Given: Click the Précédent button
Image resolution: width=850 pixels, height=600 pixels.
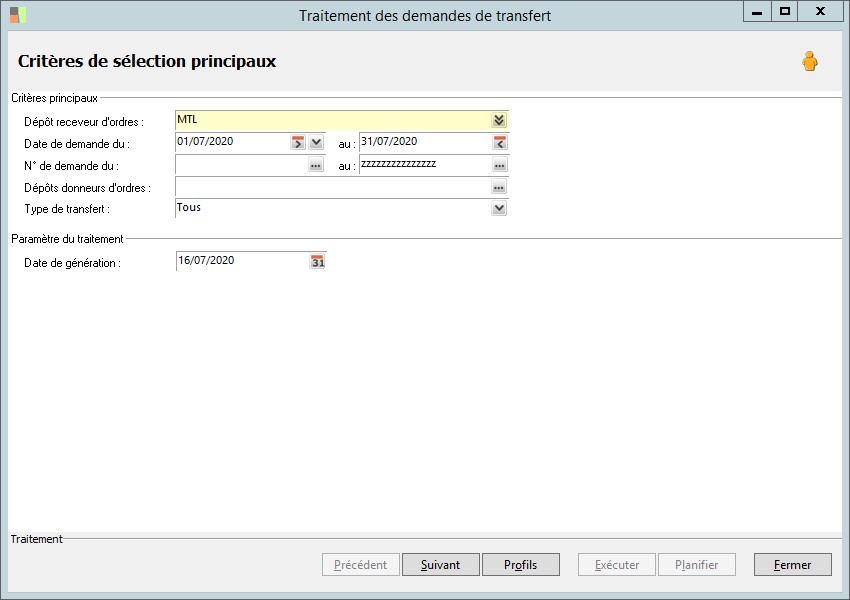Looking at the screenshot, I should pyautogui.click(x=360, y=565).
